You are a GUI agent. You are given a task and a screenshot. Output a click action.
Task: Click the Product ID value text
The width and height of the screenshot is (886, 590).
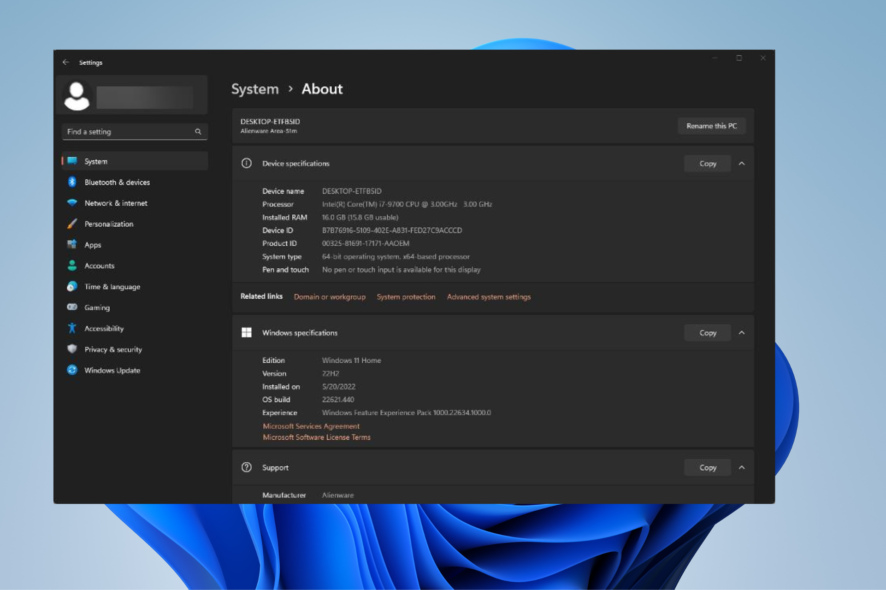366,244
